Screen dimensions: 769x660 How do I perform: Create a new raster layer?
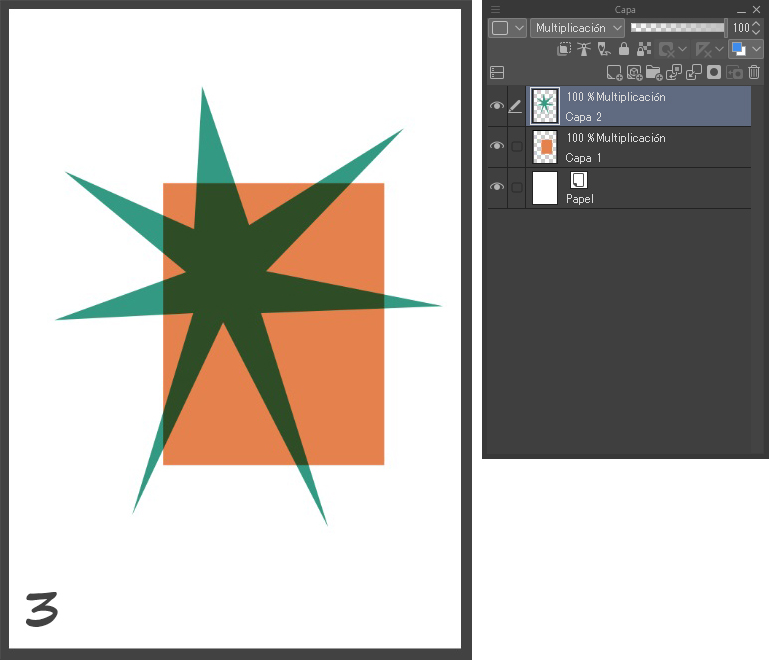[615, 72]
